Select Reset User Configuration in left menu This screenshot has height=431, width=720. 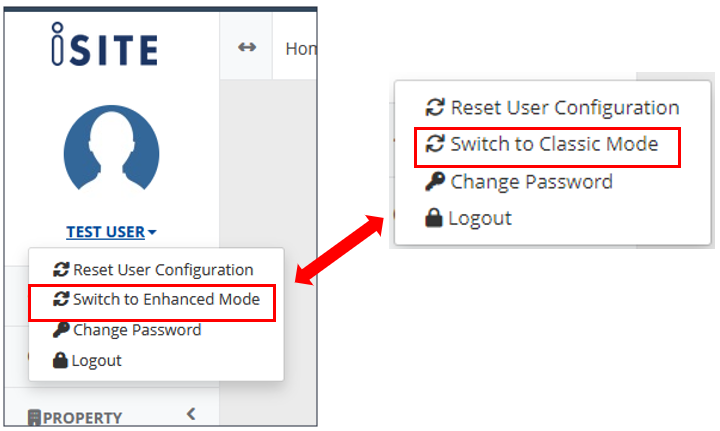coord(153,270)
